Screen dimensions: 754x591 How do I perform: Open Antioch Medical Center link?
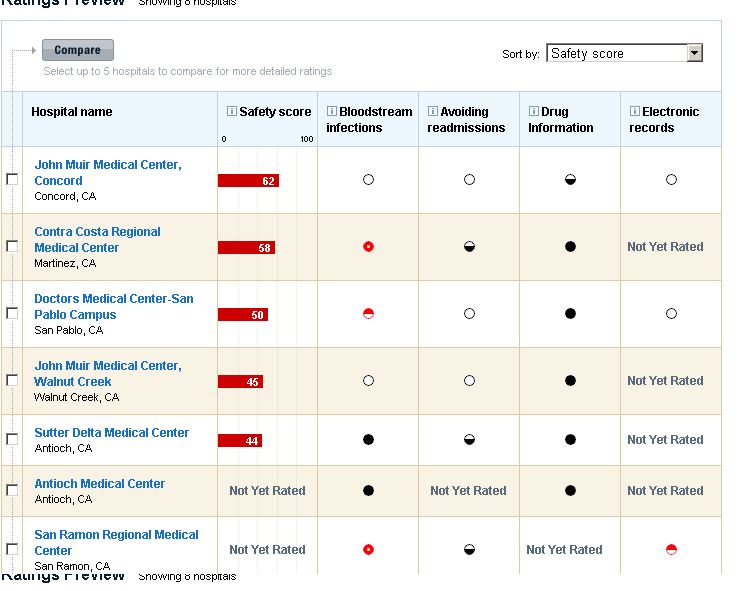[100, 484]
